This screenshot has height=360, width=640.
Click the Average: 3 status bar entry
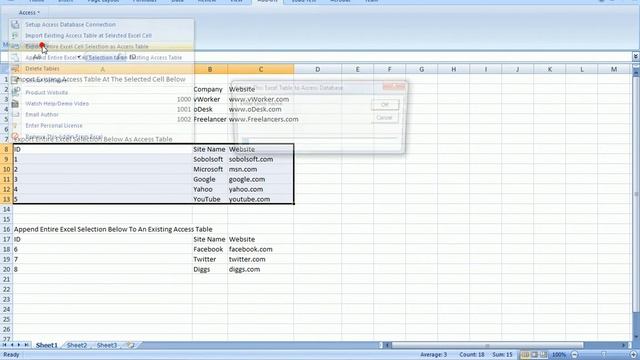click(433, 355)
